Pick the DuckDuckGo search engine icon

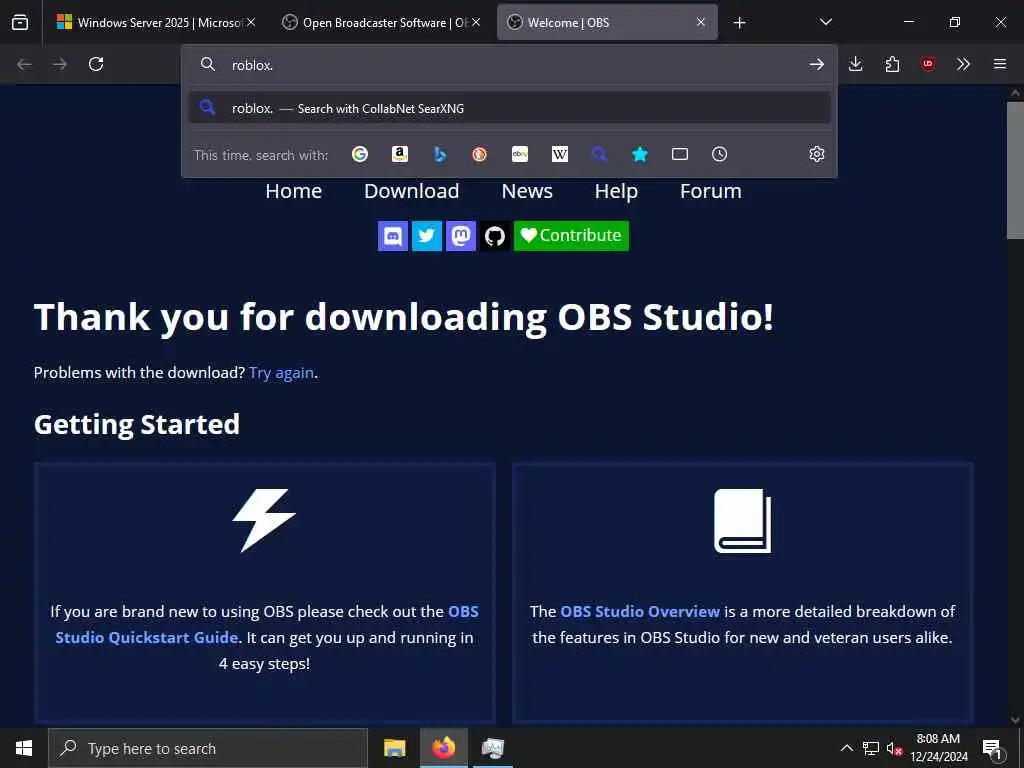480,154
